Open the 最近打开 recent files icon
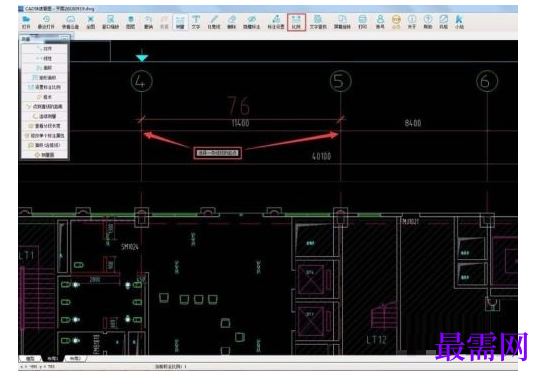547x378 pixels. click(46, 22)
